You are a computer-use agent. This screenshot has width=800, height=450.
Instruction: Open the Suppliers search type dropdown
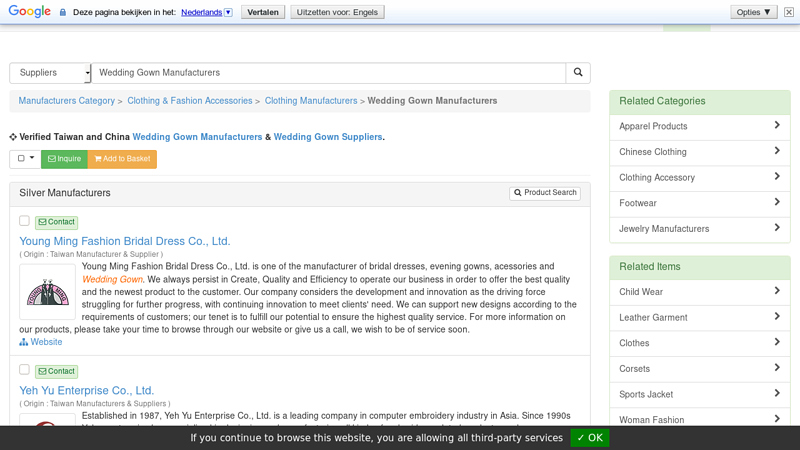click(x=50, y=73)
